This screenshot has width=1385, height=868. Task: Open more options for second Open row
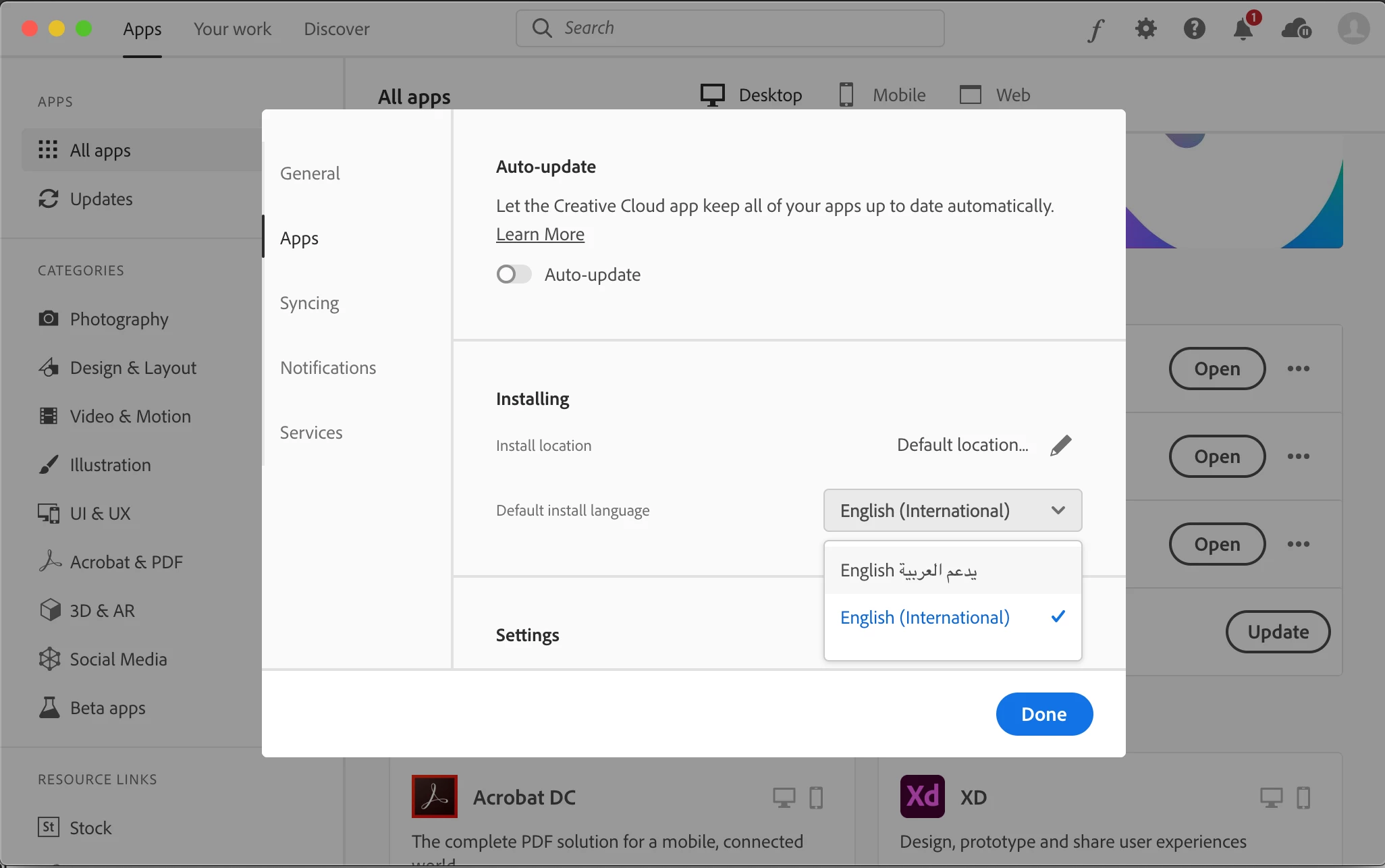tap(1298, 456)
